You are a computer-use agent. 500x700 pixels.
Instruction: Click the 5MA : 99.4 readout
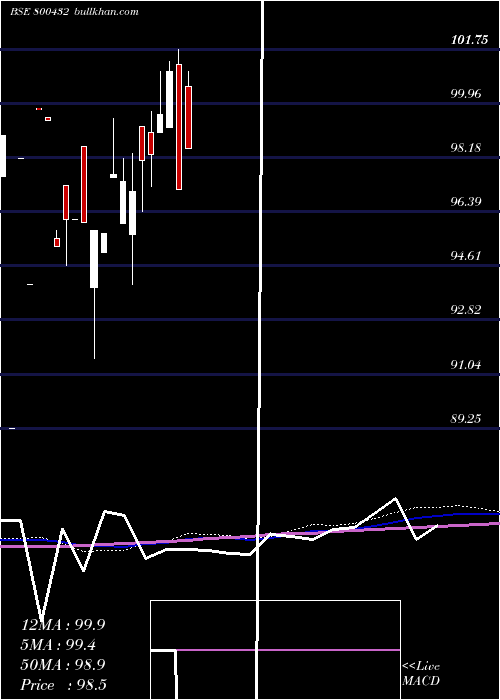pos(58,645)
